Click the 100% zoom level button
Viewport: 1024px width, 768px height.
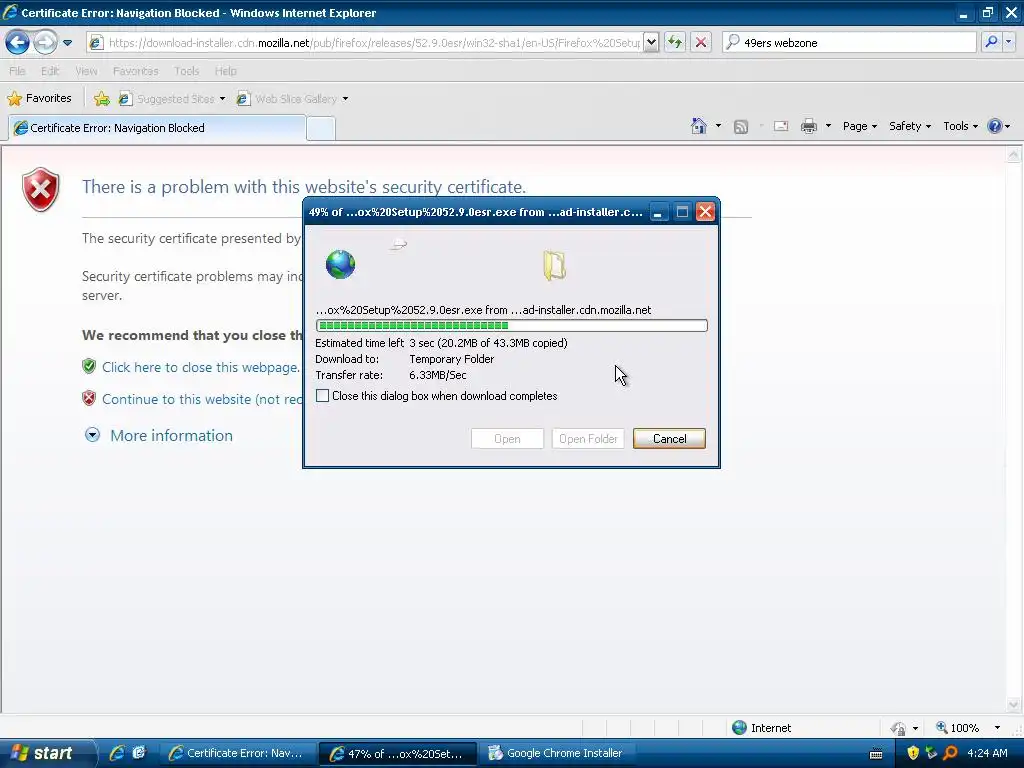[958, 728]
